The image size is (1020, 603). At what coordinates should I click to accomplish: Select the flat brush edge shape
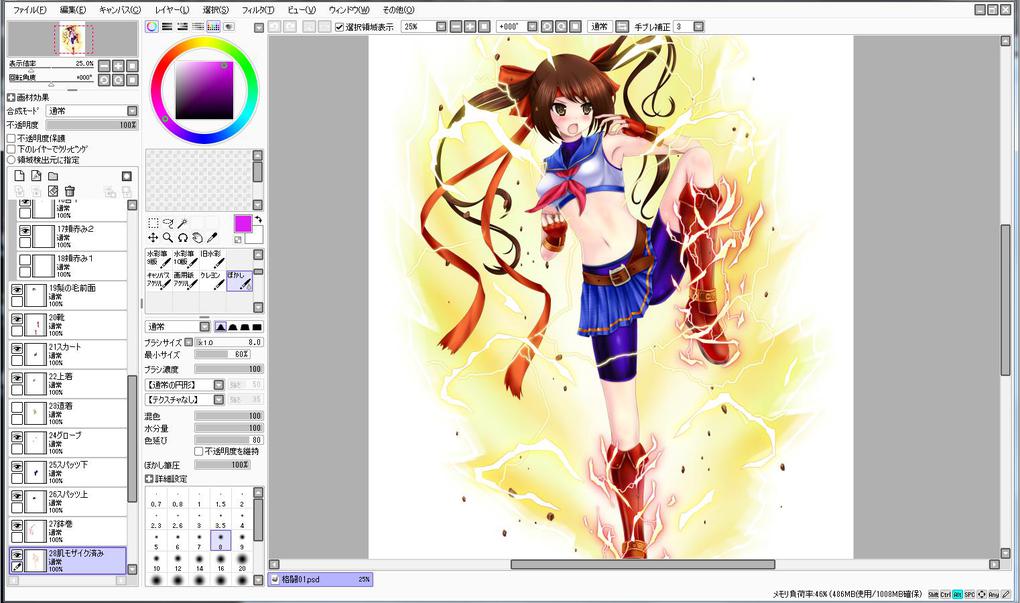click(x=257, y=327)
